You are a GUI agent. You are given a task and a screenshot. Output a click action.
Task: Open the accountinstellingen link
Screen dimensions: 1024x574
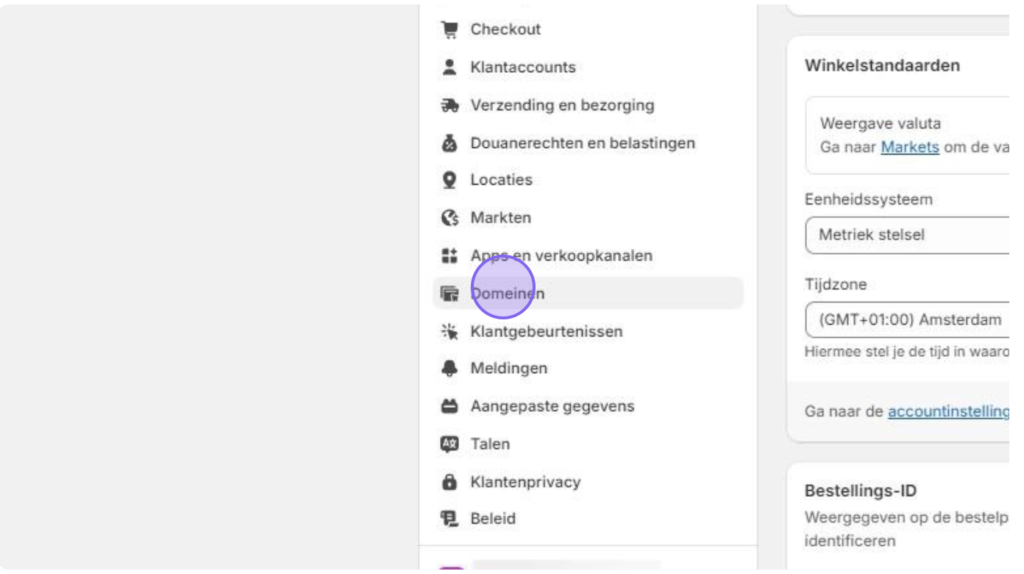coord(948,411)
